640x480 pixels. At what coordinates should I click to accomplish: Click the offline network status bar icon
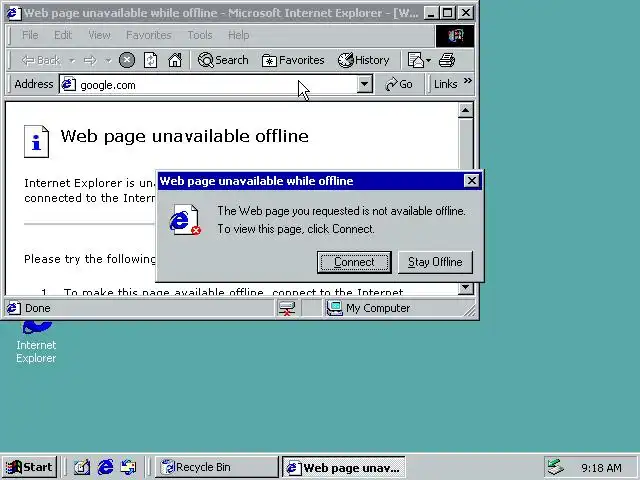click(x=287, y=308)
